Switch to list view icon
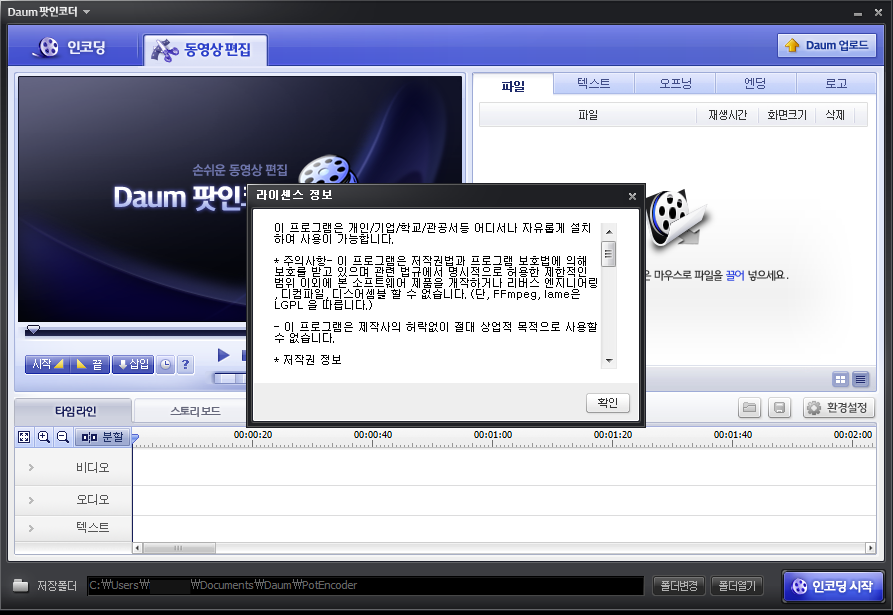 pos(861,379)
